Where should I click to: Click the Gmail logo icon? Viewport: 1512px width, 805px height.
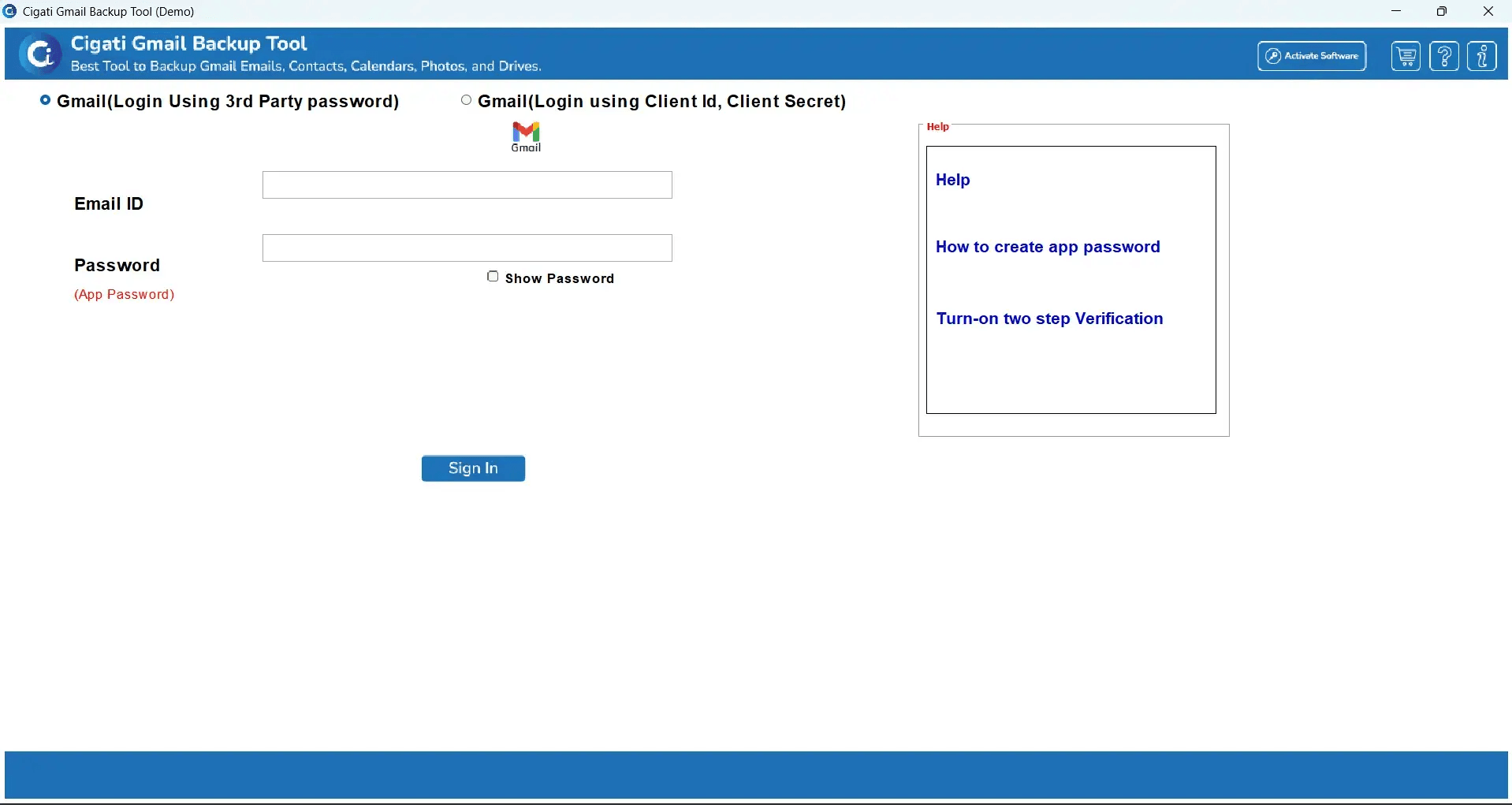click(525, 136)
